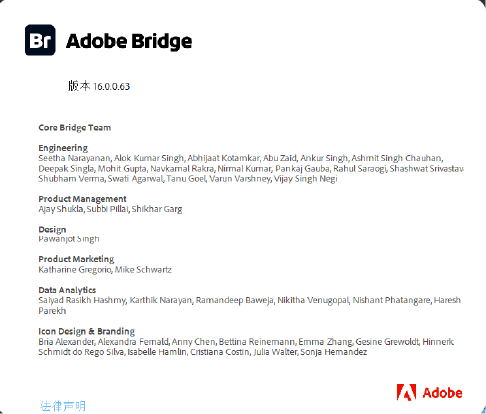Click the red Adobe logo icon
The height and width of the screenshot is (414, 486).
pos(406,392)
